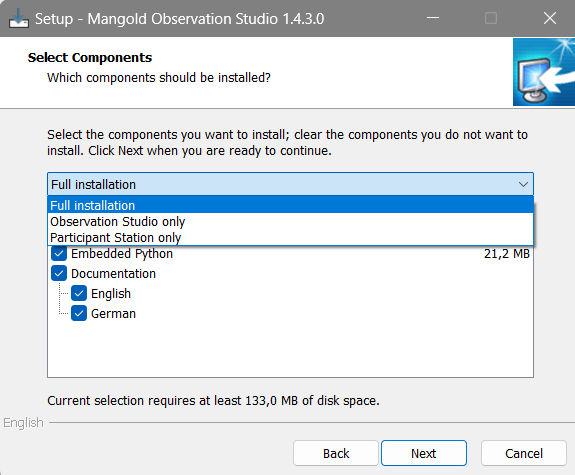Go to the next setup step

tap(424, 453)
